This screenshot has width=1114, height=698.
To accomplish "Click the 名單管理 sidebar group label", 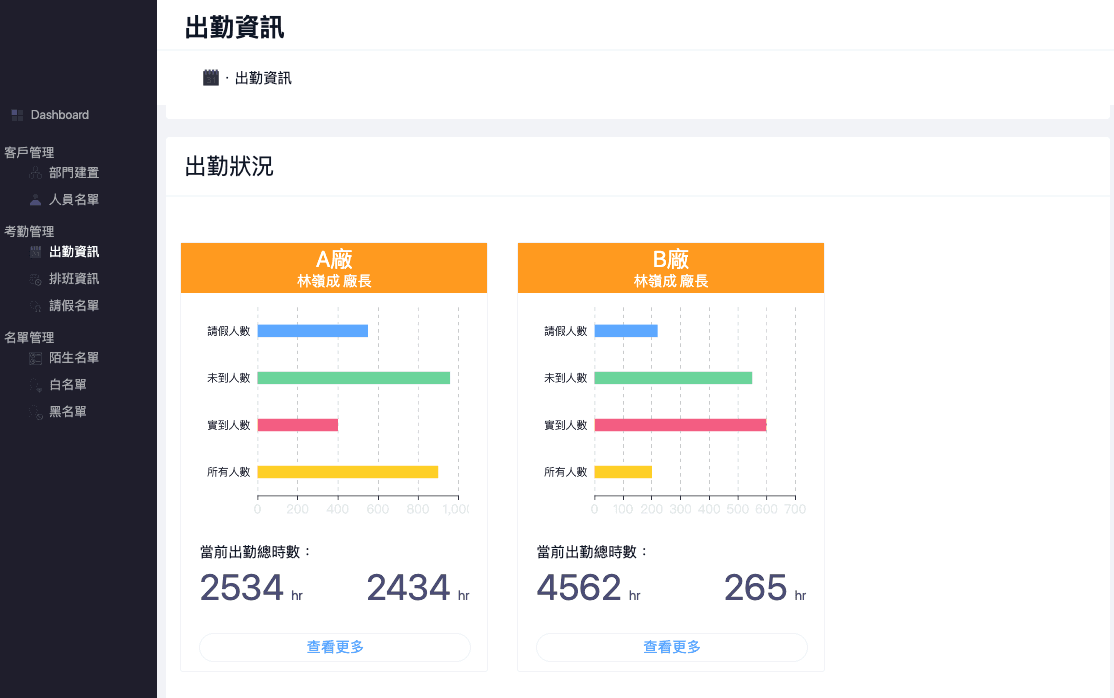I will (x=29, y=338).
